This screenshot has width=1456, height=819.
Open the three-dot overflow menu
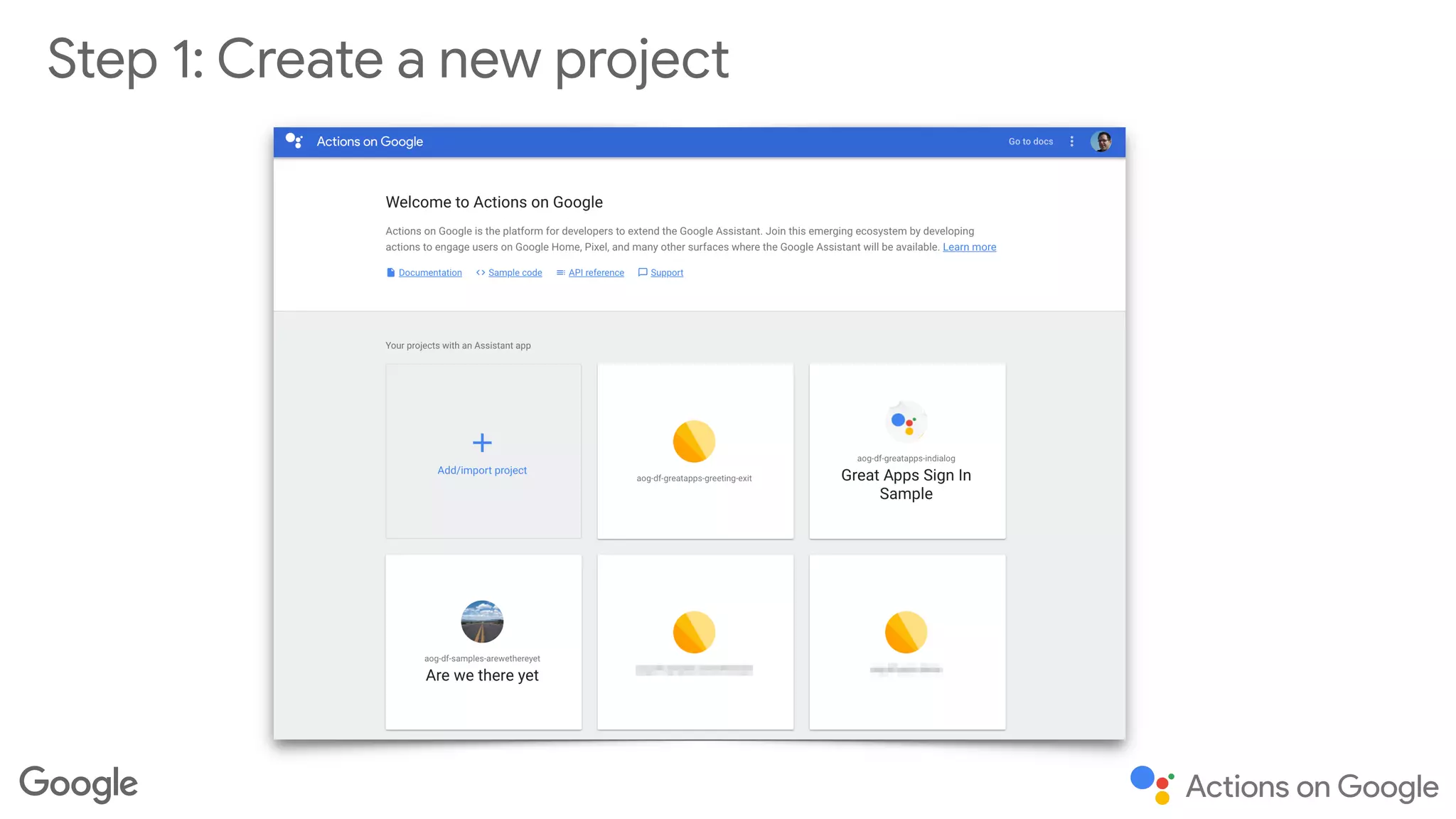[1071, 141]
